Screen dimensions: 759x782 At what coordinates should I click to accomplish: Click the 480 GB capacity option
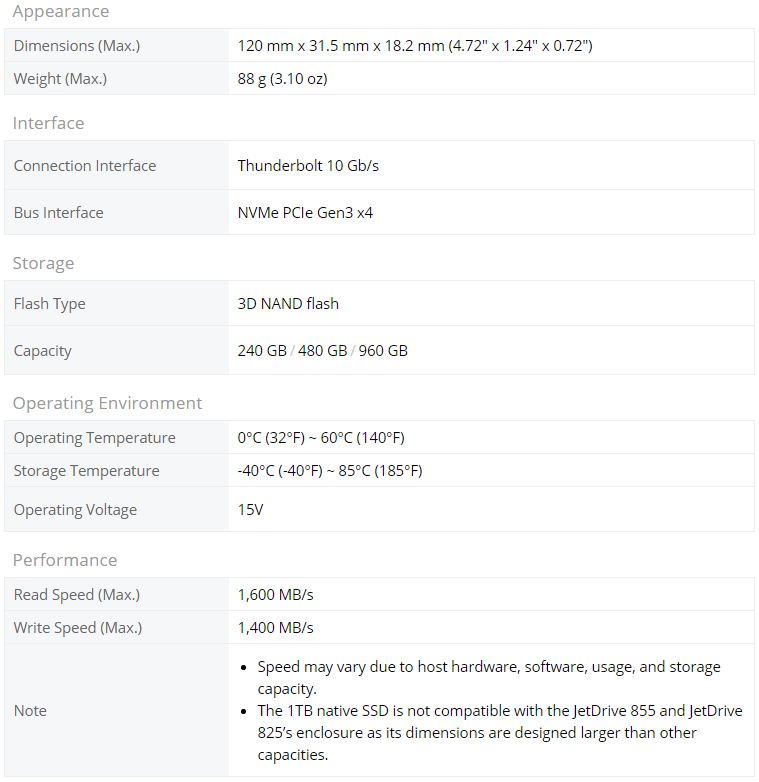322,350
